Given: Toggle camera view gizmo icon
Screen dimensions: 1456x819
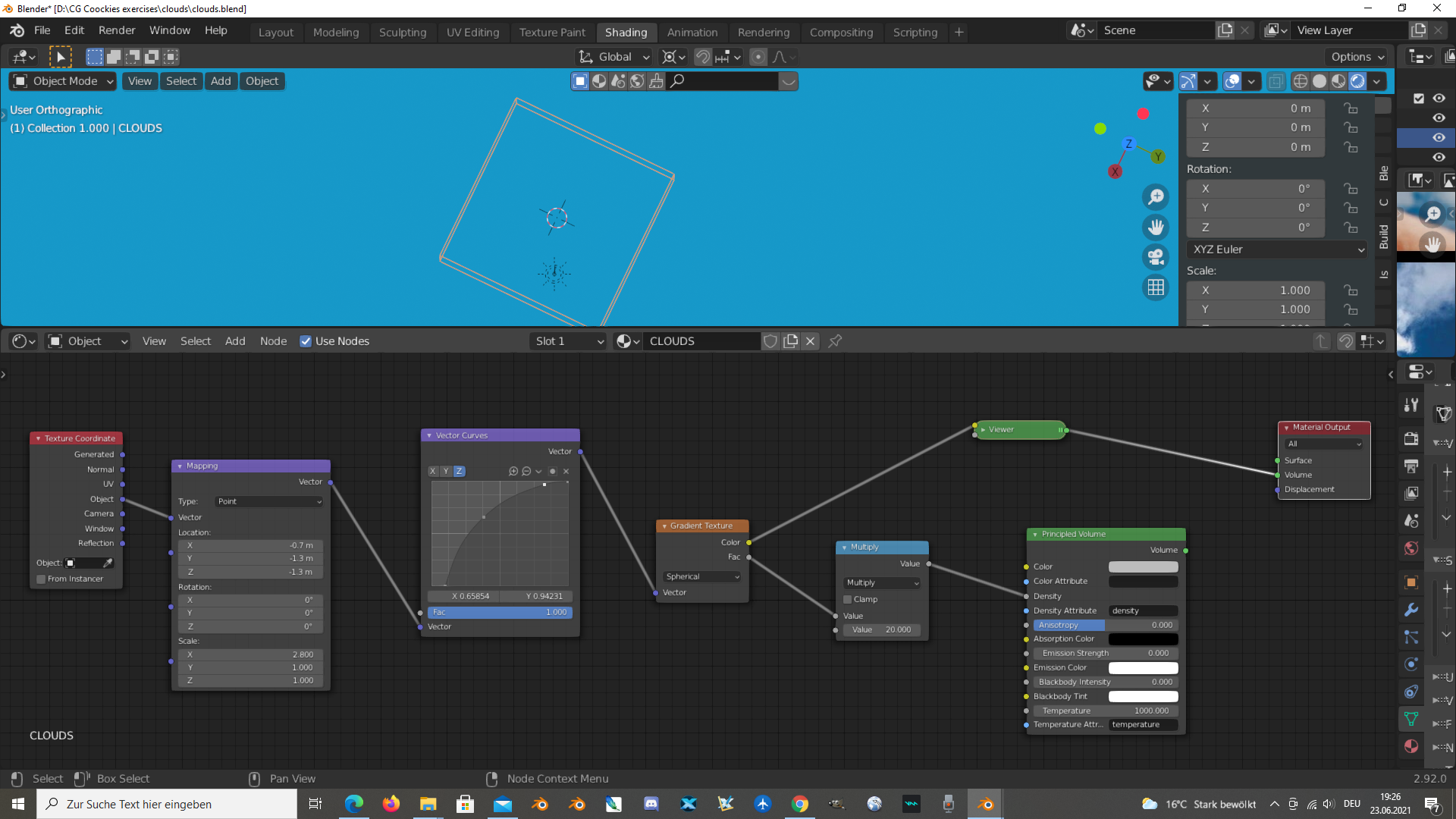Looking at the screenshot, I should [x=1156, y=258].
